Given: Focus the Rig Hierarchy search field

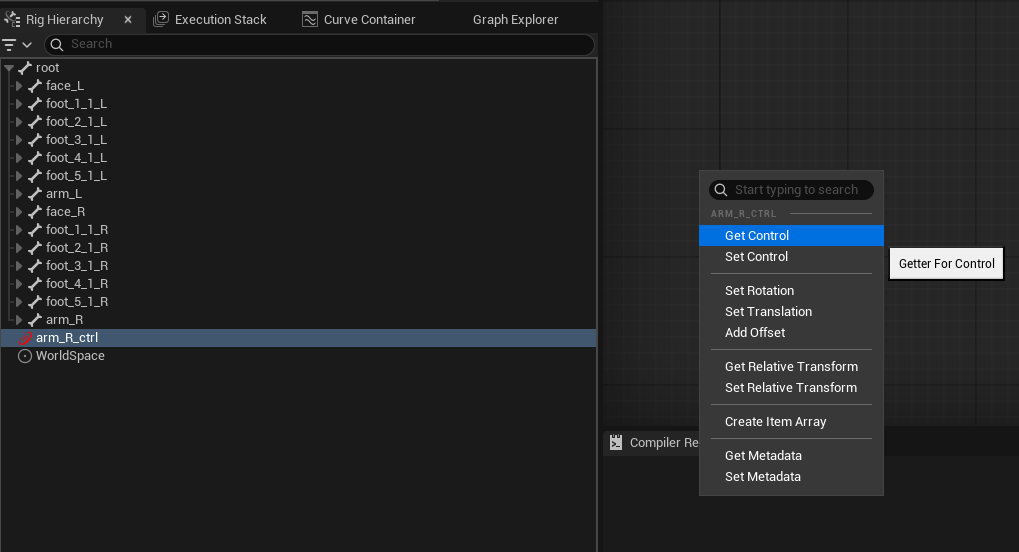Looking at the screenshot, I should [319, 44].
